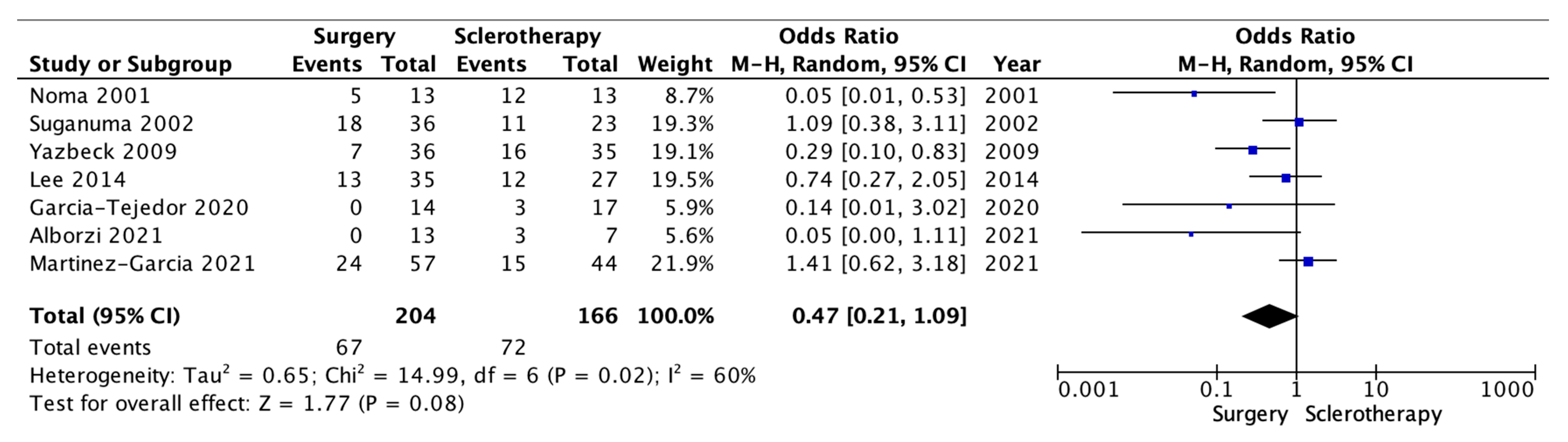Select the Suganuma 2002 study row label
Viewport: 1568px width, 442px height.
[111, 124]
